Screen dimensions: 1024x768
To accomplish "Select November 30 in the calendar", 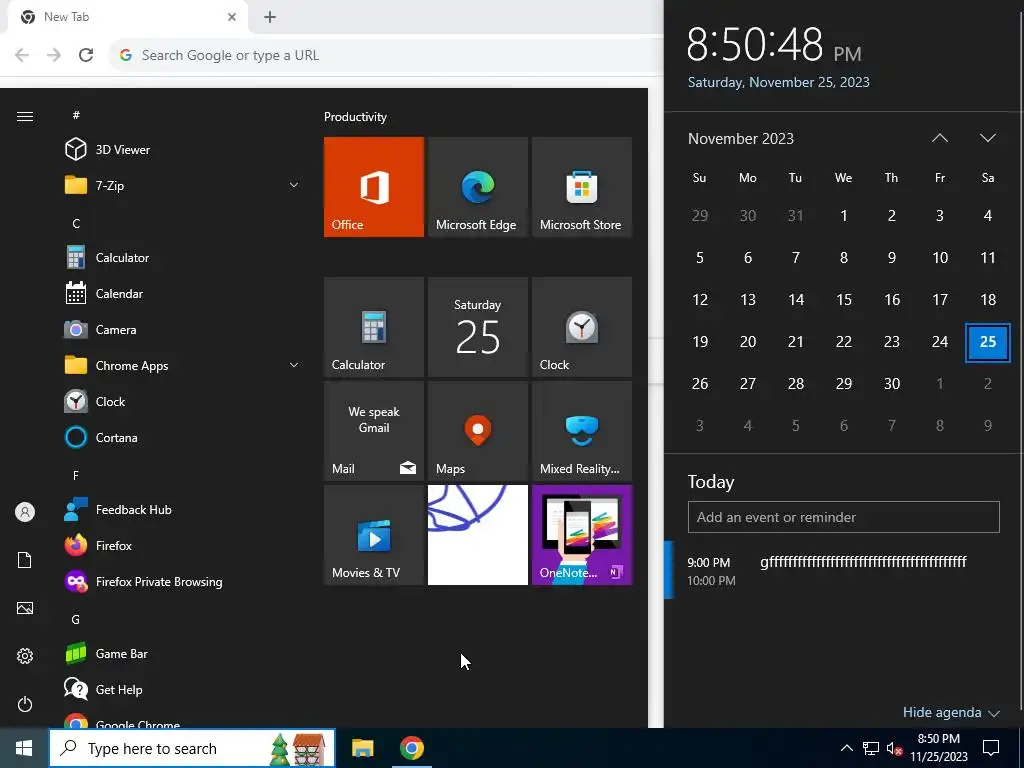I will (891, 383).
